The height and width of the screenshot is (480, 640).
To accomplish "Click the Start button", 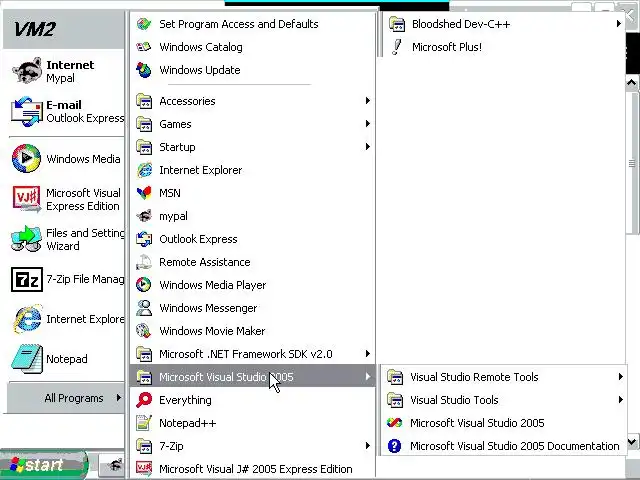I will 44,464.
